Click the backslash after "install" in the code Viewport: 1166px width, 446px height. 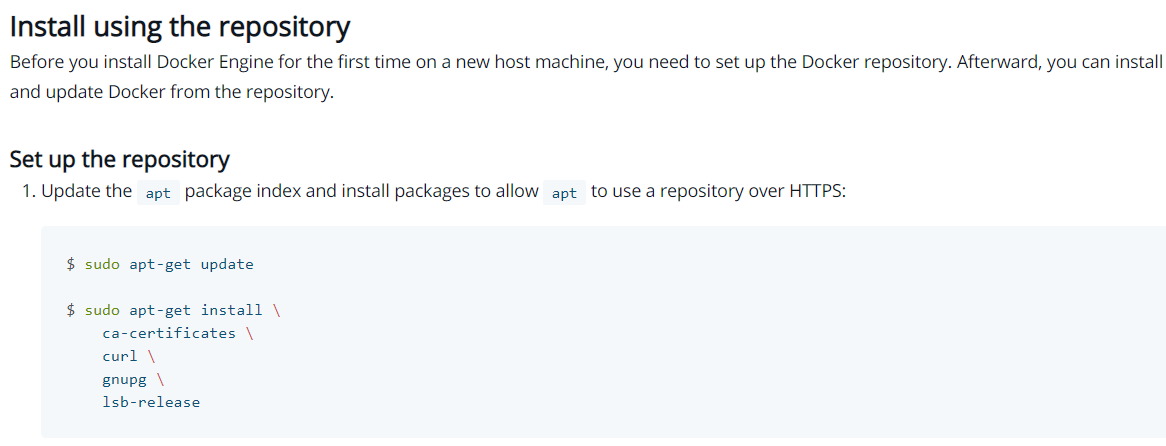pyautogui.click(x=276, y=310)
